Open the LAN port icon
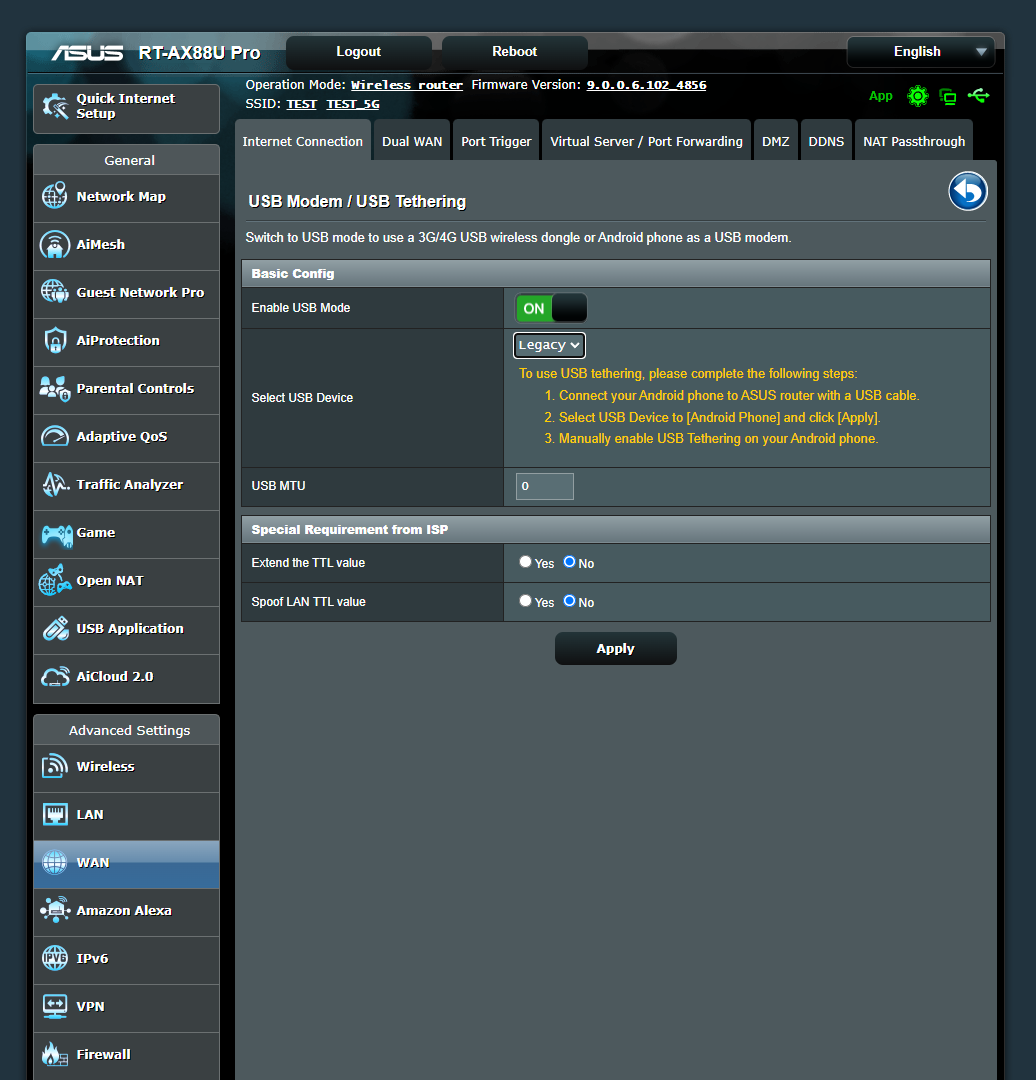This screenshot has height=1080, width=1036. 55,814
